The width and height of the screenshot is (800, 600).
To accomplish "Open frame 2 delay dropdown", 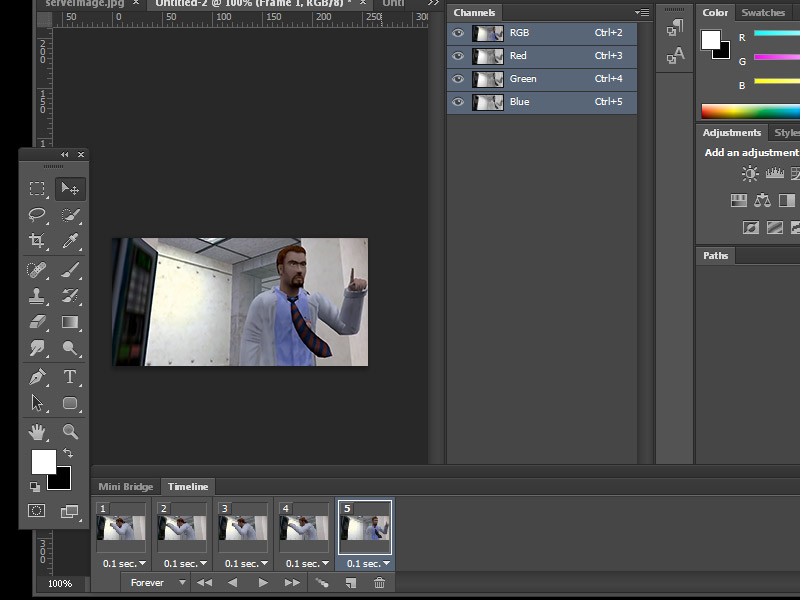I will coord(185,564).
